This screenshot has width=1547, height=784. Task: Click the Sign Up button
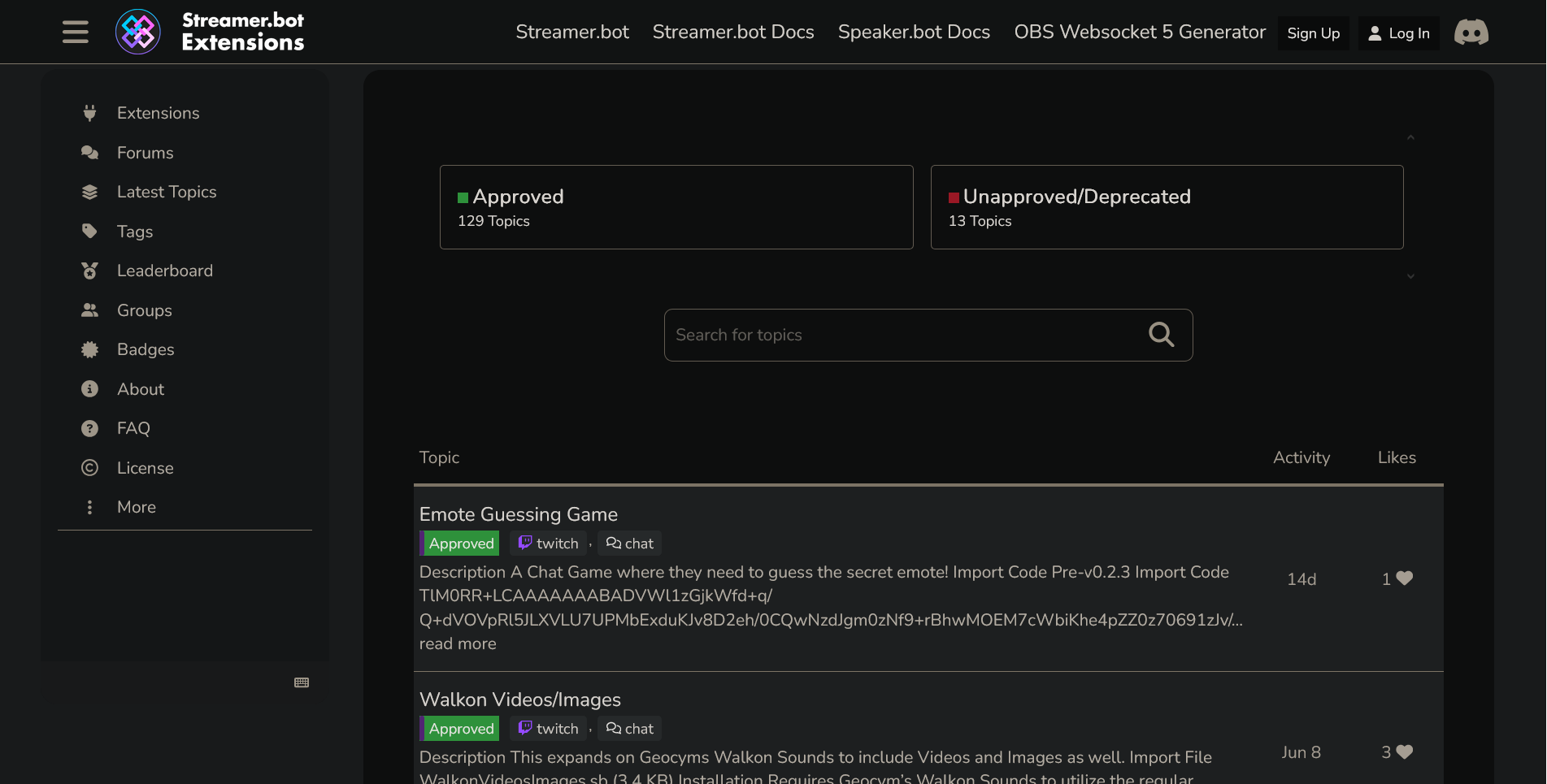point(1313,33)
